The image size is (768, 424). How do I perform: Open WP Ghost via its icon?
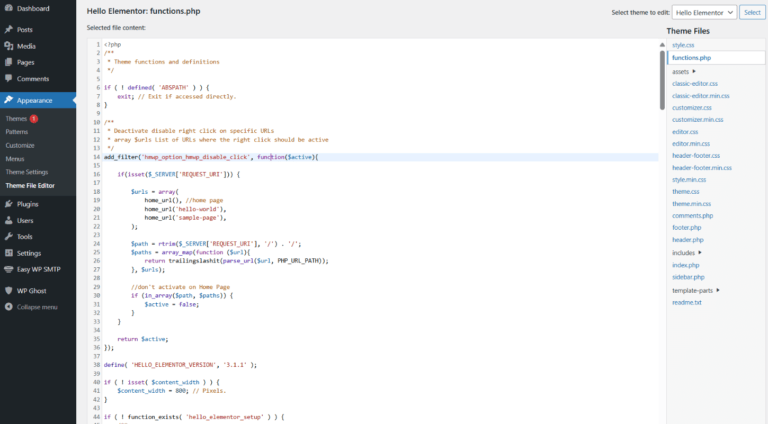[9, 290]
